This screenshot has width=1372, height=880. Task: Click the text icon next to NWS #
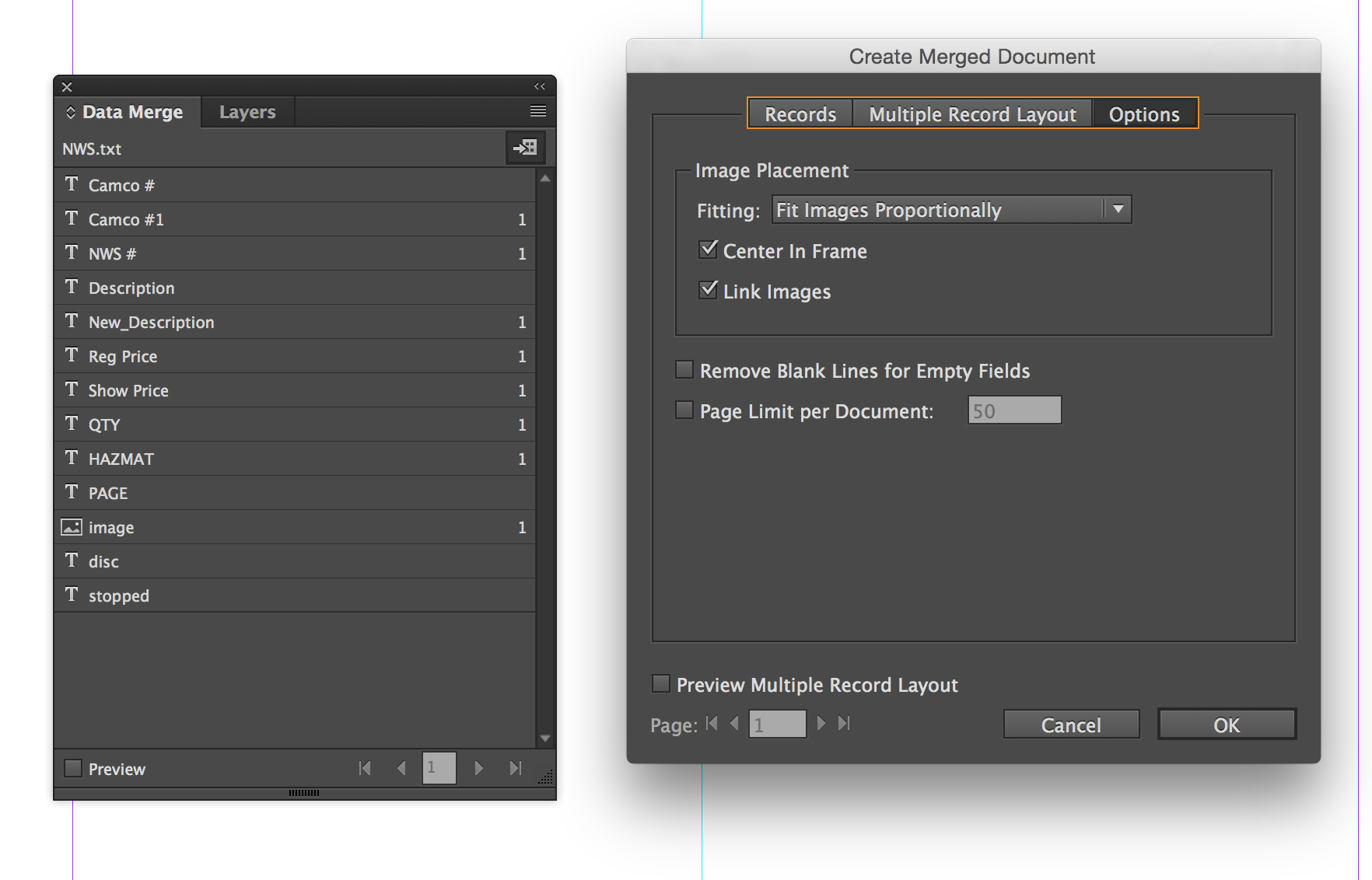tap(72, 253)
